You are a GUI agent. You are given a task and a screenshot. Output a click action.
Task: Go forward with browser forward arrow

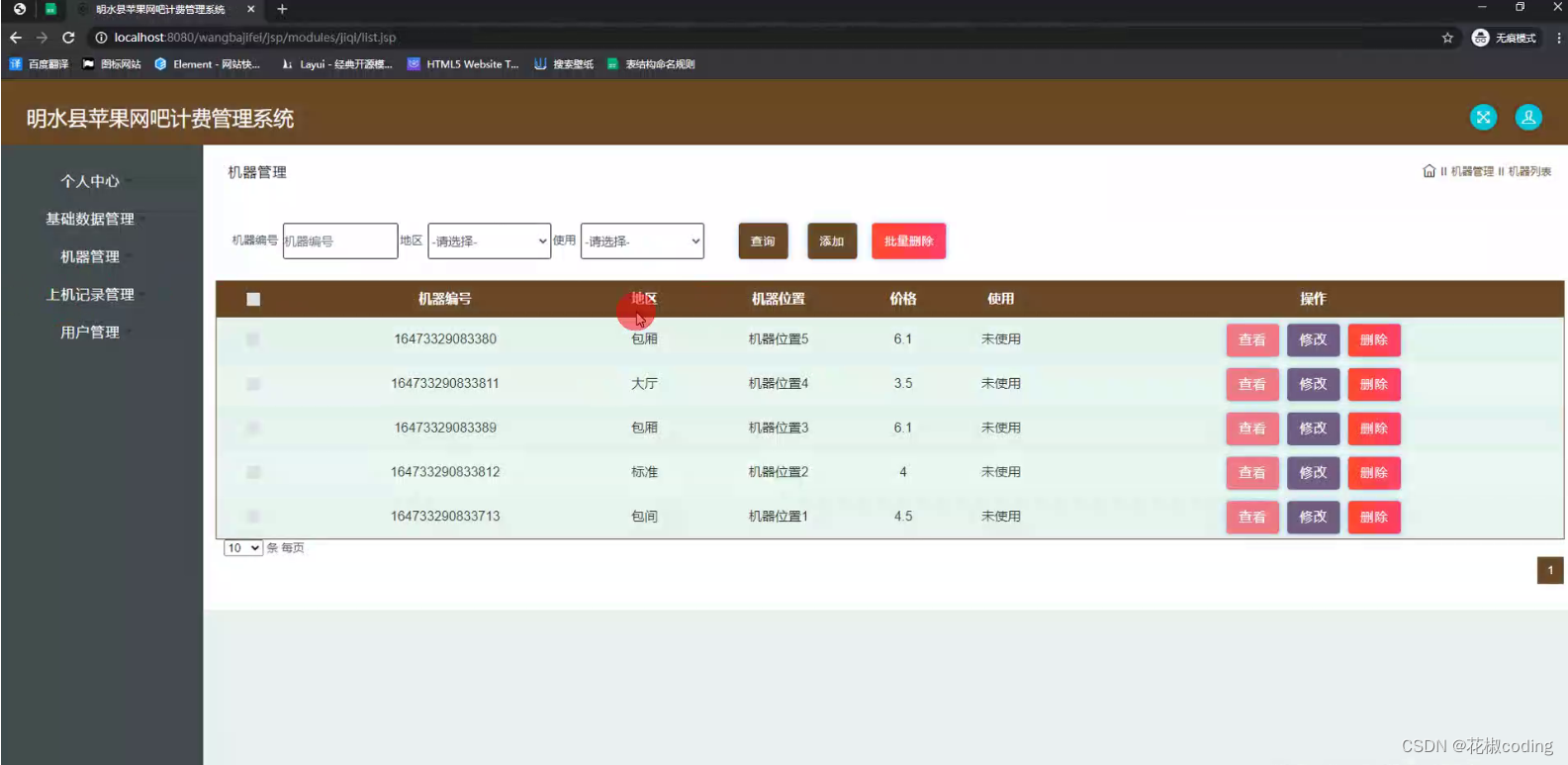pos(42,38)
